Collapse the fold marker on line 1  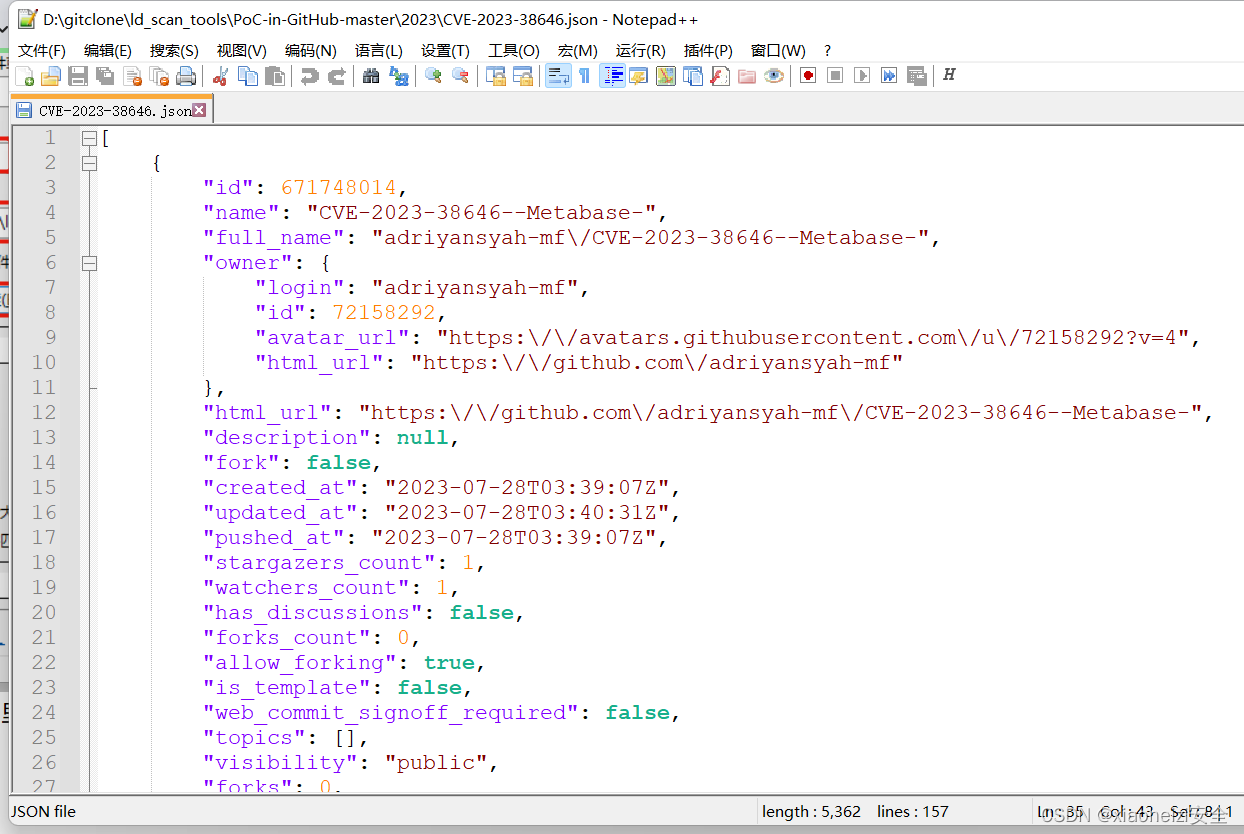click(x=89, y=138)
